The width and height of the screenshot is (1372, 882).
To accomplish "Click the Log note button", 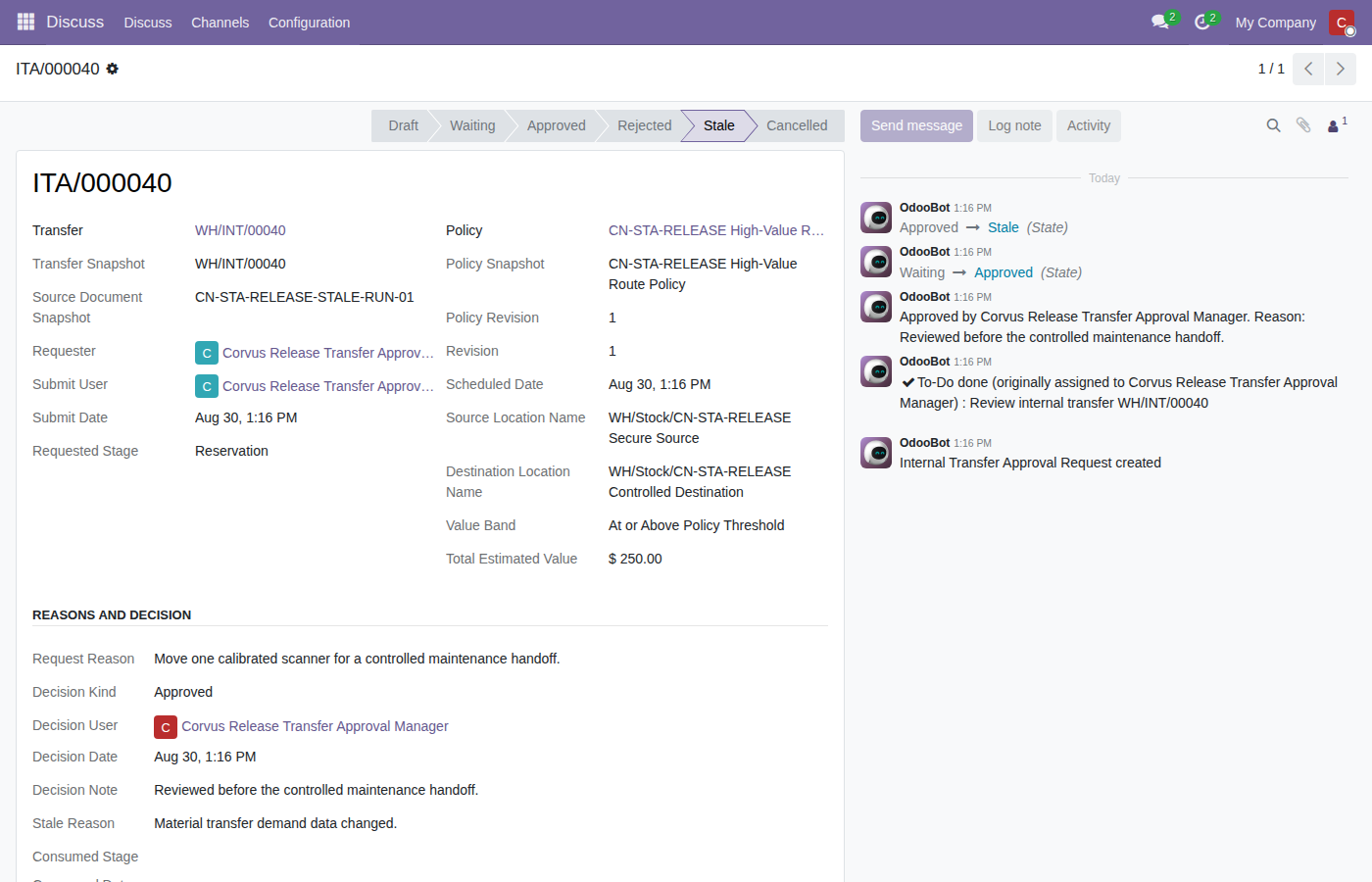I will click(1014, 125).
